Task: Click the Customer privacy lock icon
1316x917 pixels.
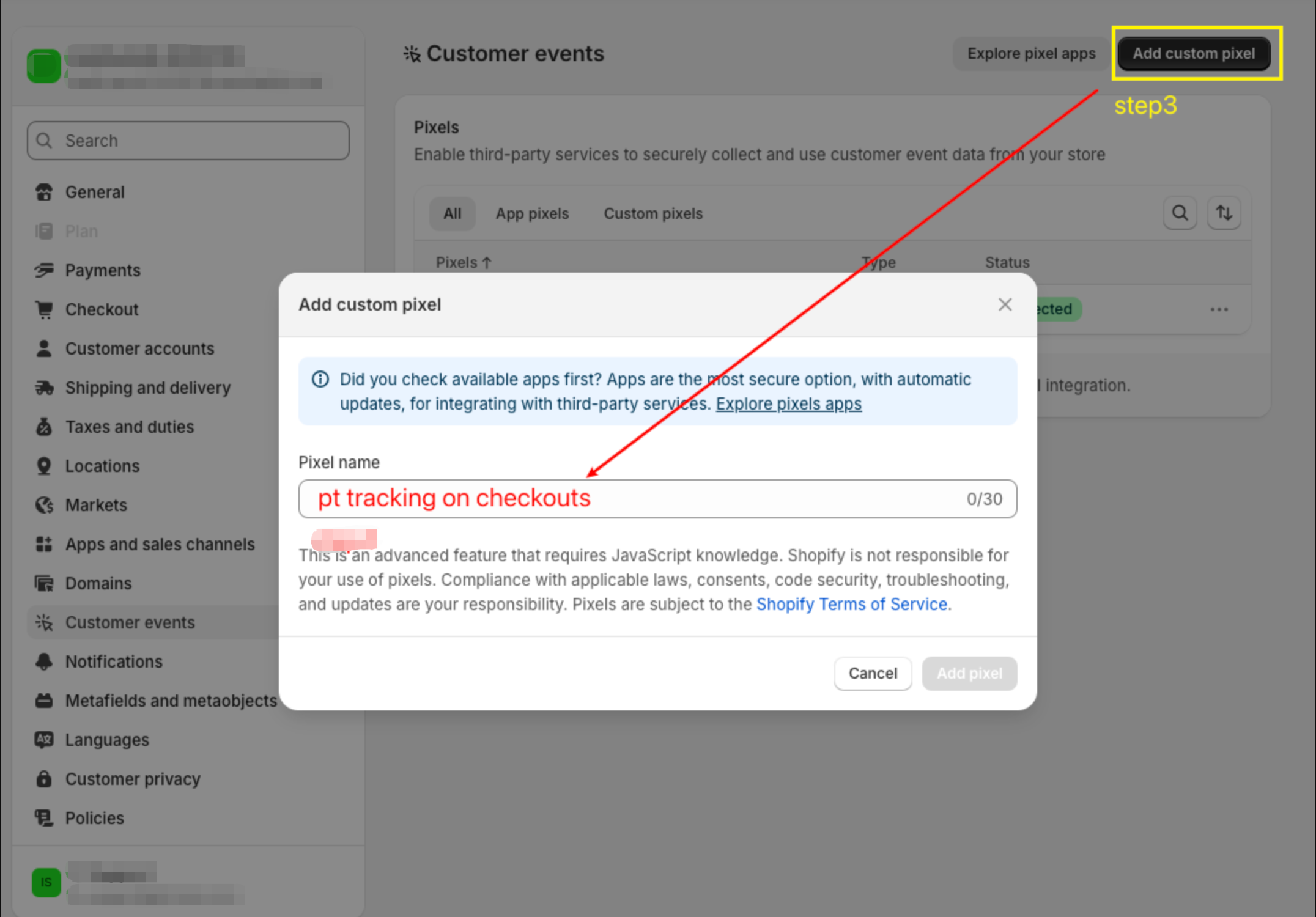Action: (x=44, y=779)
